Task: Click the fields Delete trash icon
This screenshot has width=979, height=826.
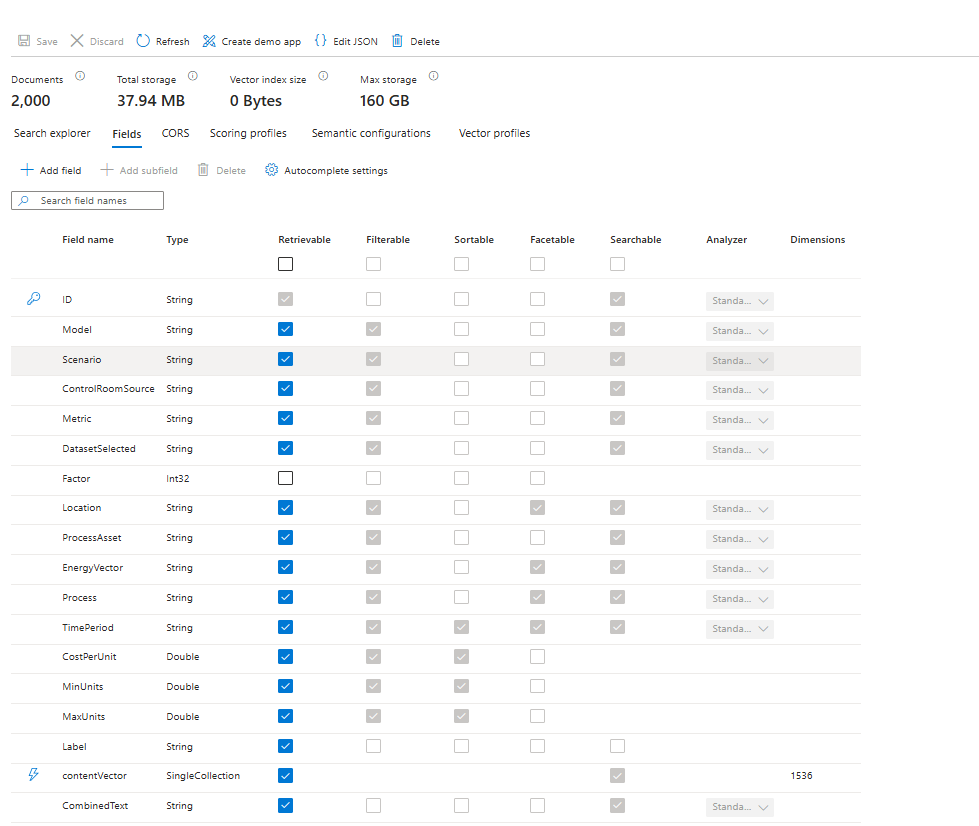Action: (203, 170)
